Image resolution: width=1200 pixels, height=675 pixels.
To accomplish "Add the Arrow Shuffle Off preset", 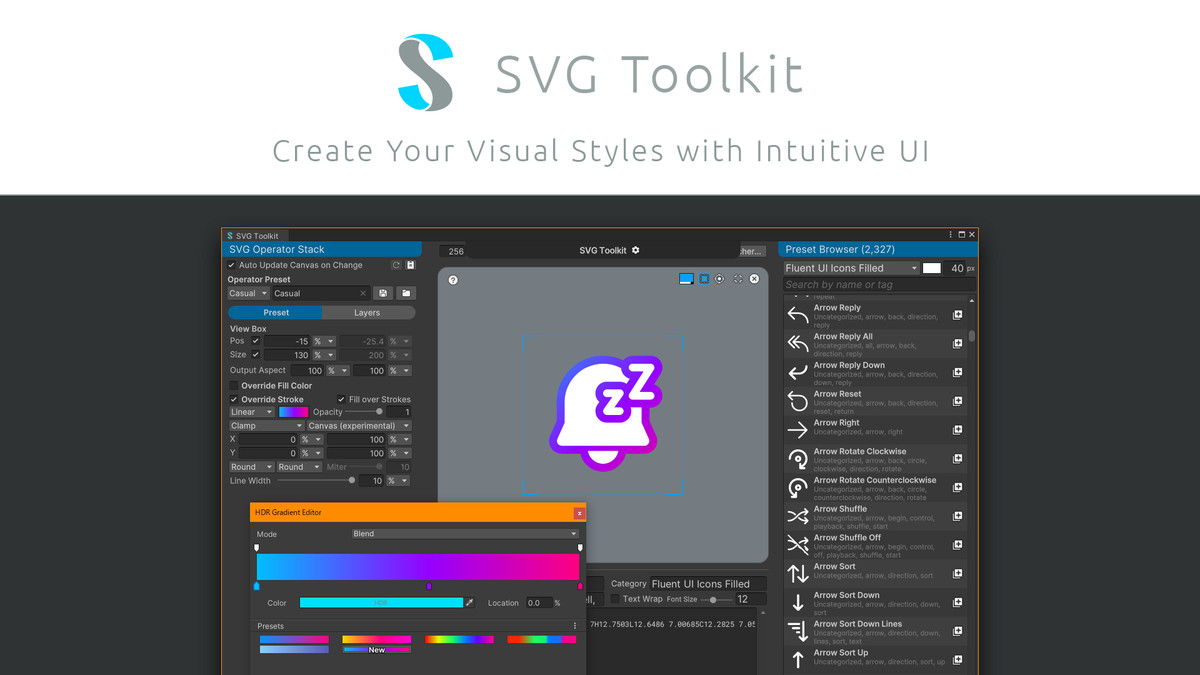I will 957,545.
